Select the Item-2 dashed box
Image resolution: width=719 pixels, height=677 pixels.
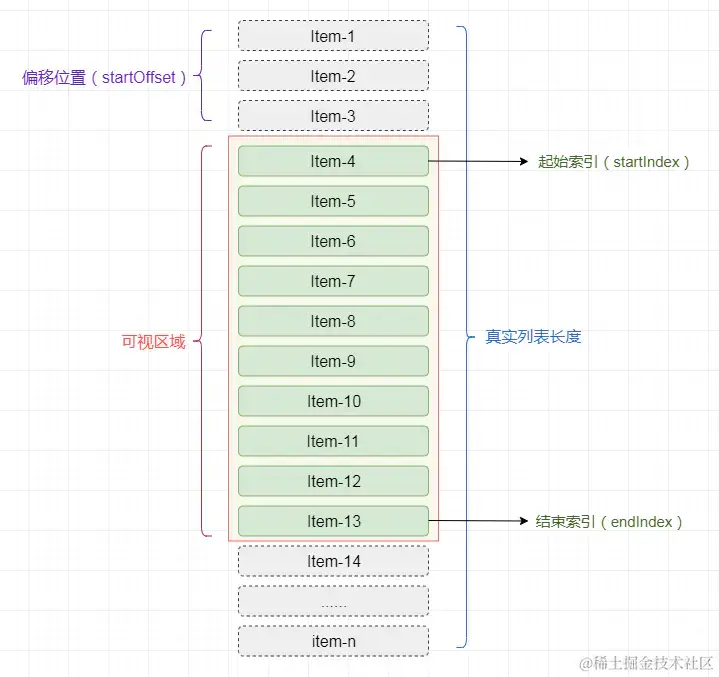tap(333, 76)
